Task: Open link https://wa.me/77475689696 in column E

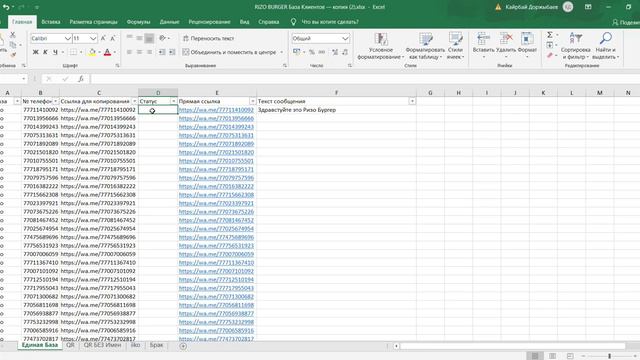Action: pyautogui.click(x=216, y=237)
